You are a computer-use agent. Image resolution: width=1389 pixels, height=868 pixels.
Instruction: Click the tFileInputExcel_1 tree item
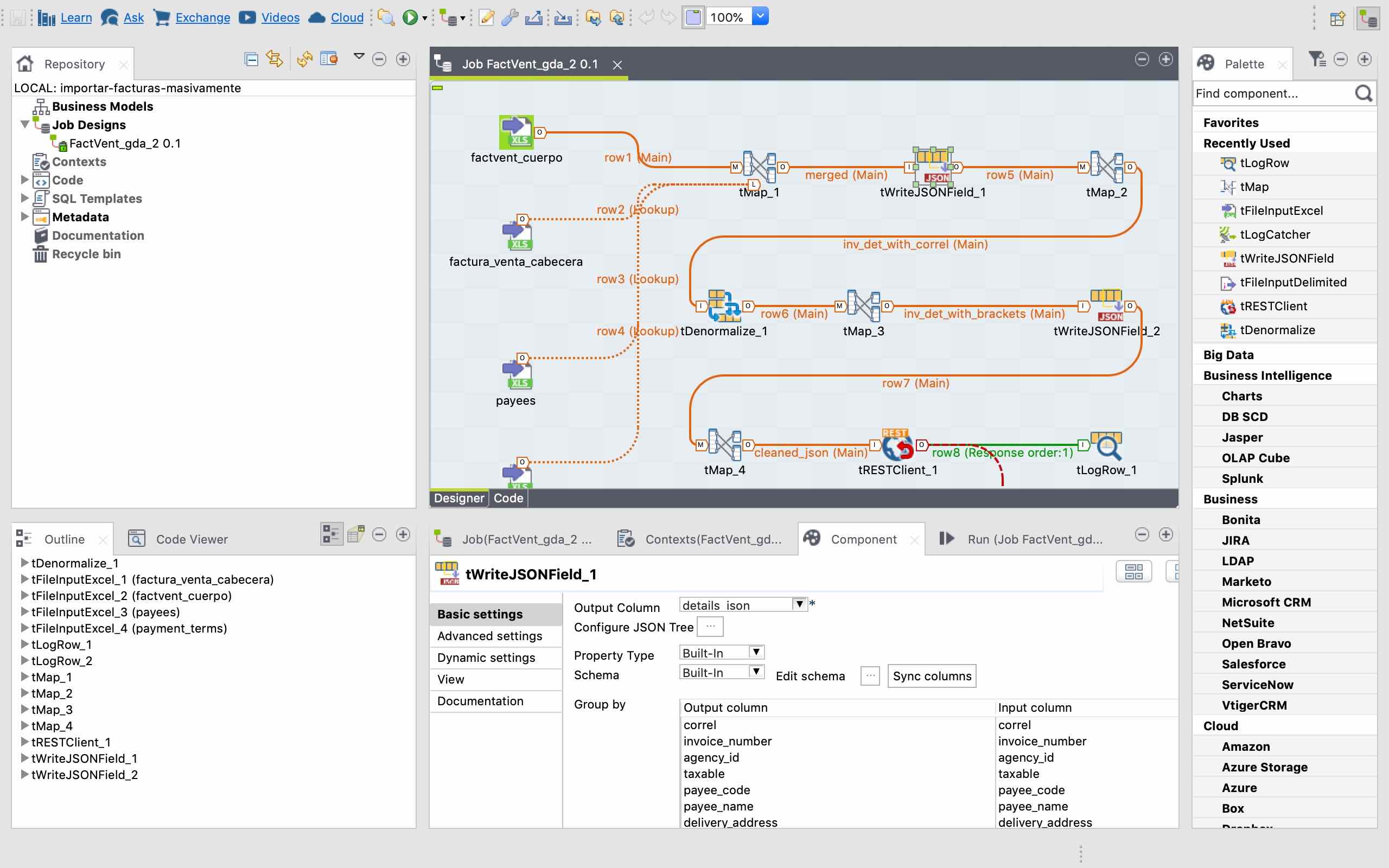coord(152,579)
